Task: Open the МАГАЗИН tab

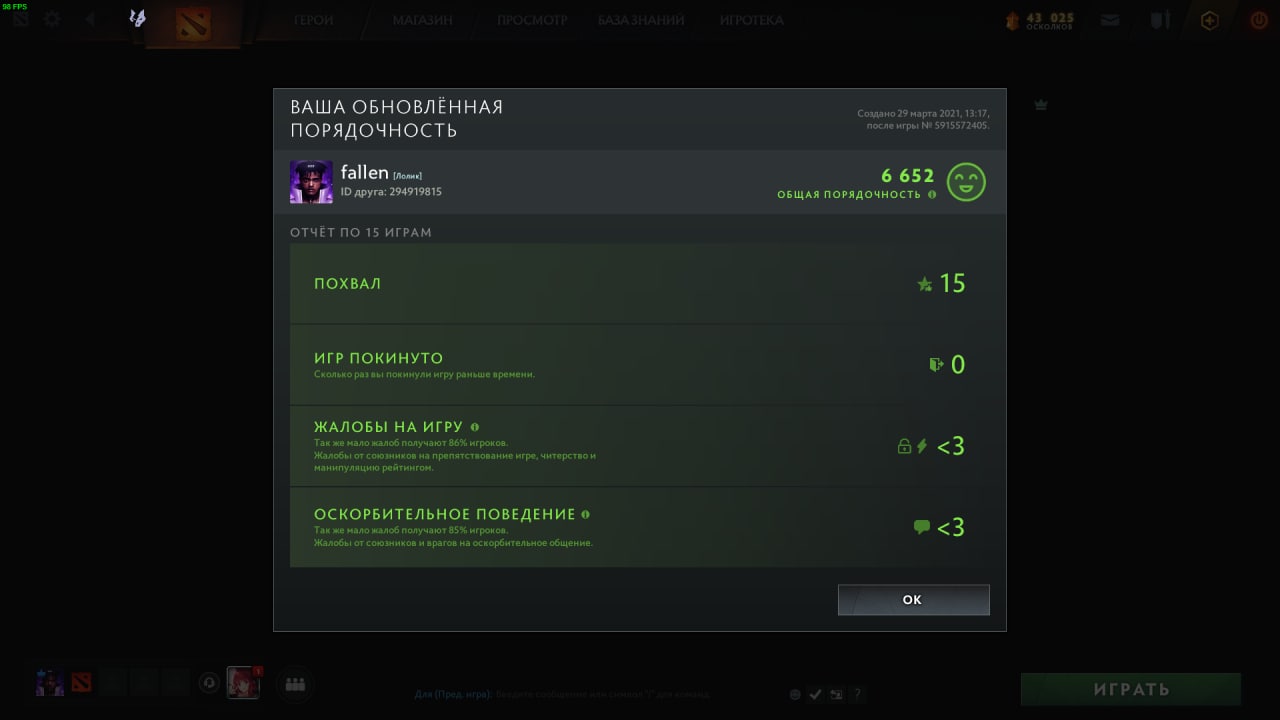Action: tap(422, 20)
